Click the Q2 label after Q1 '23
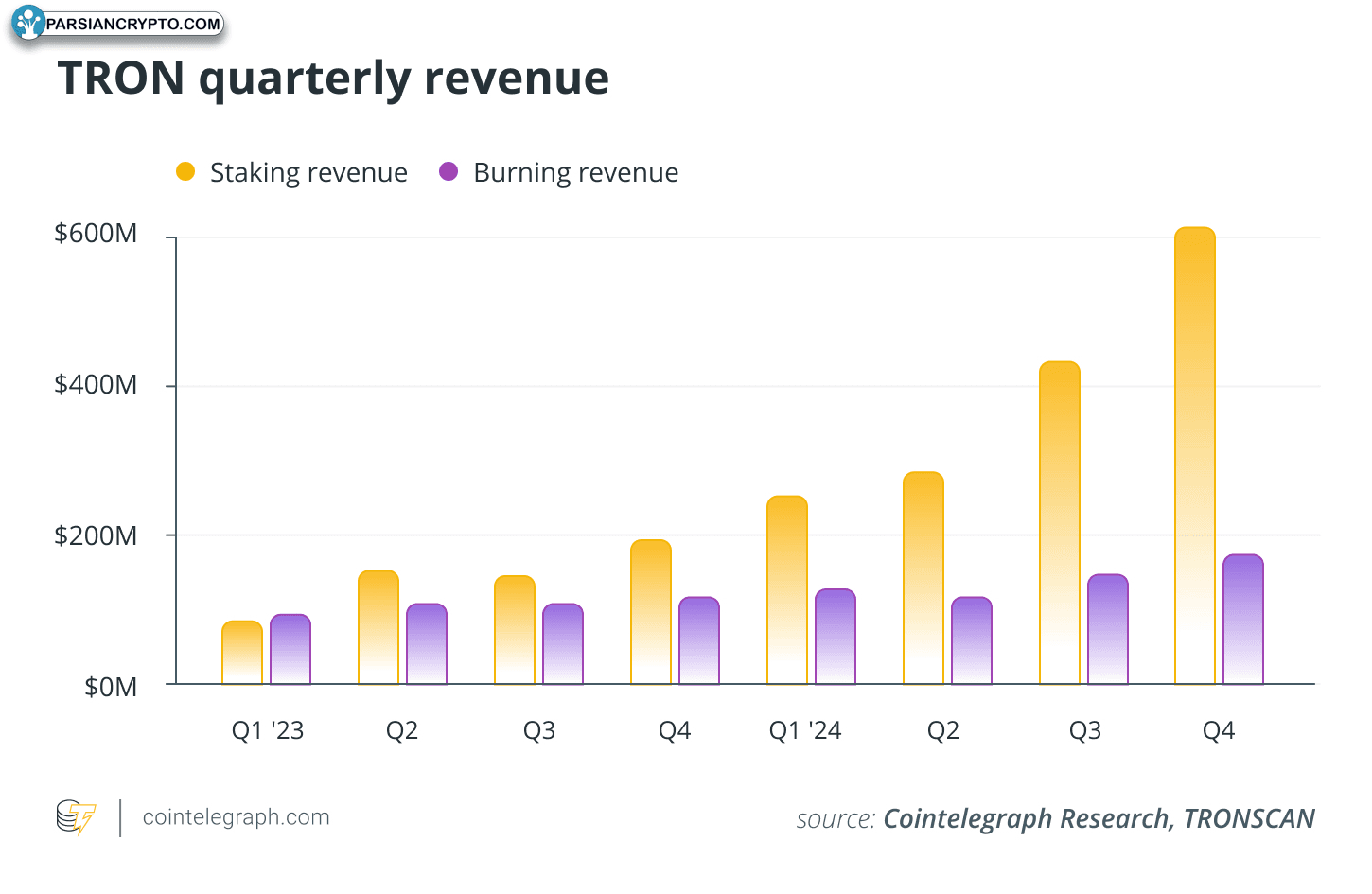Viewport: 1372px width, 894px height. pyautogui.click(x=402, y=730)
